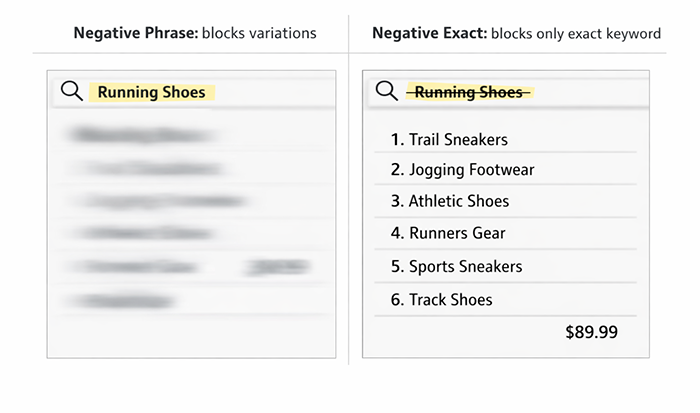Image resolution: width=700 pixels, height=413 pixels.
Task: Select the Trail Sneakers result
Action: (449, 140)
